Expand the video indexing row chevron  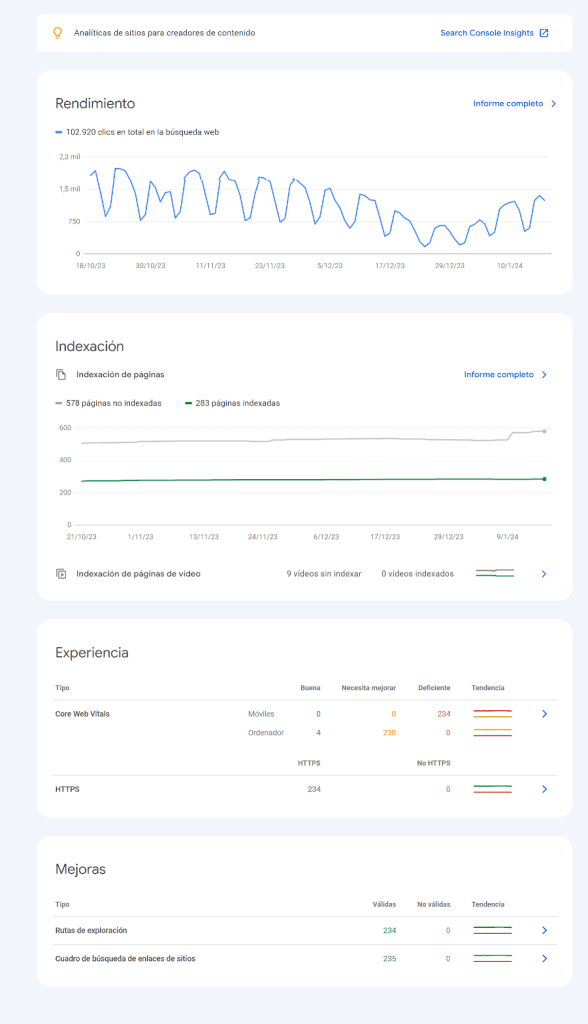point(544,573)
